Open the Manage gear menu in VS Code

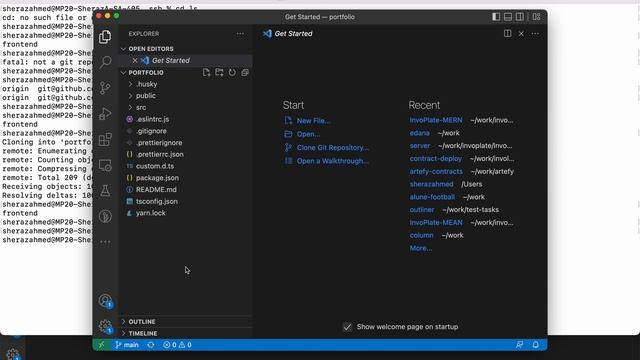pos(105,326)
